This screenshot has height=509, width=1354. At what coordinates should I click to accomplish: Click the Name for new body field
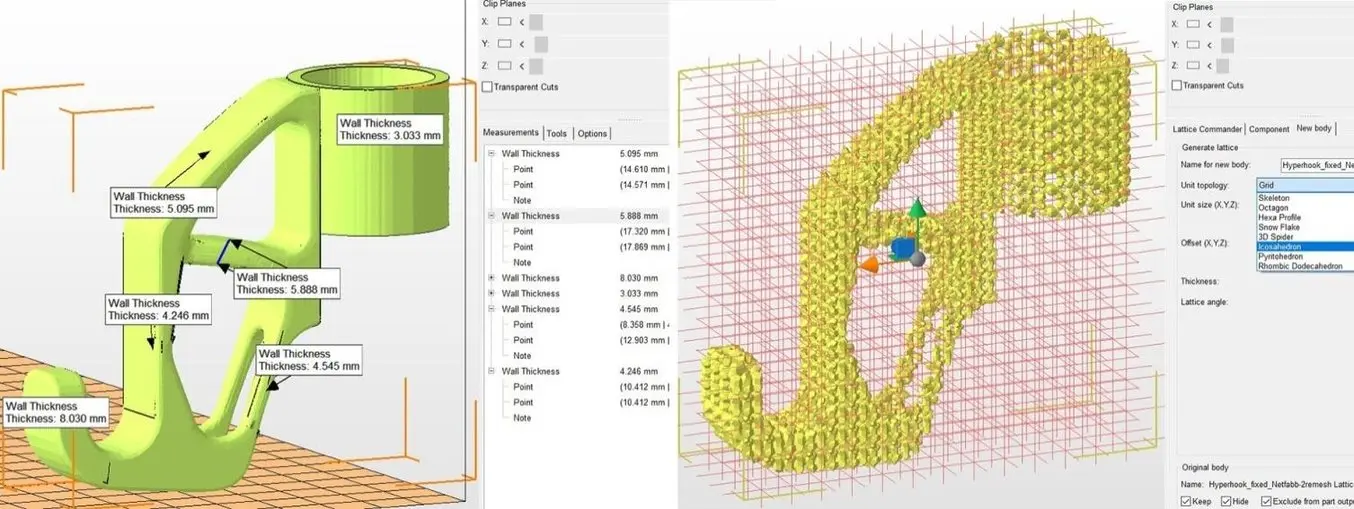click(x=1316, y=164)
